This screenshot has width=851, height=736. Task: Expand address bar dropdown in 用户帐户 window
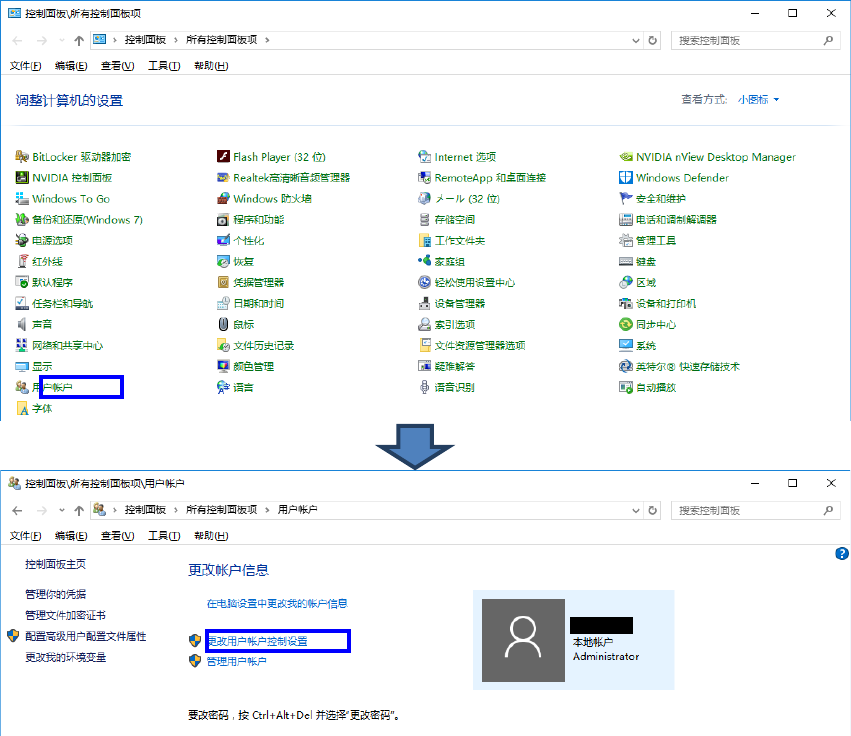(636, 510)
